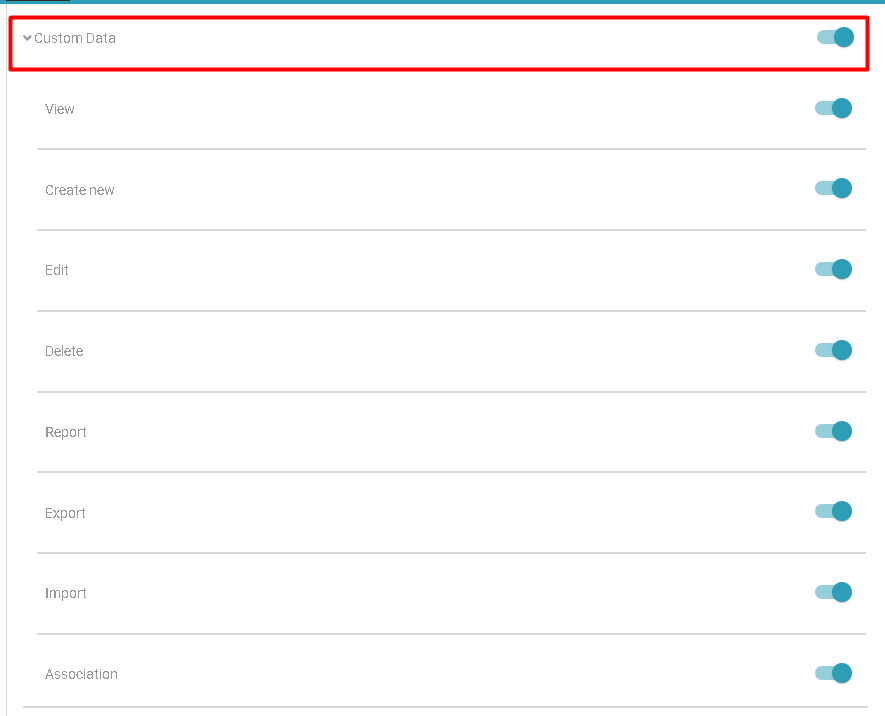This screenshot has width=885, height=716.
Task: Click the Create new label text
Action: point(80,190)
